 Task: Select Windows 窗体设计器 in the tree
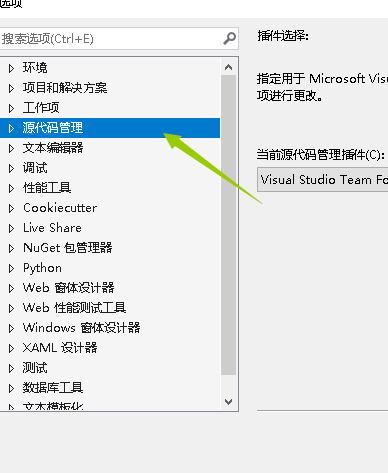82,328
